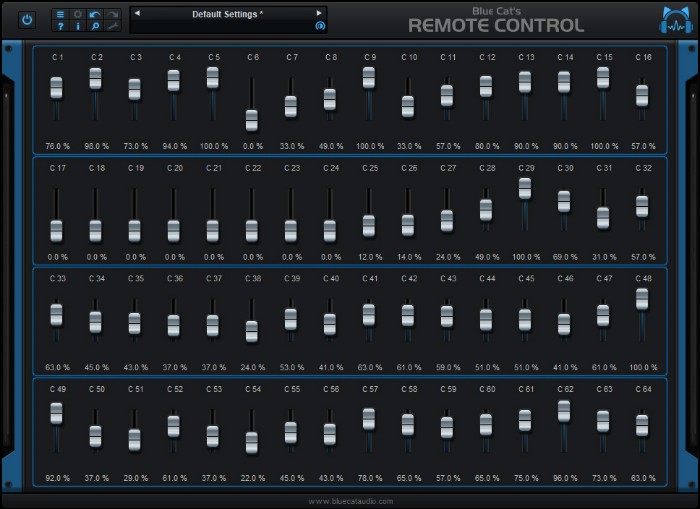Click the C 51 value 29.0 %

(136, 478)
